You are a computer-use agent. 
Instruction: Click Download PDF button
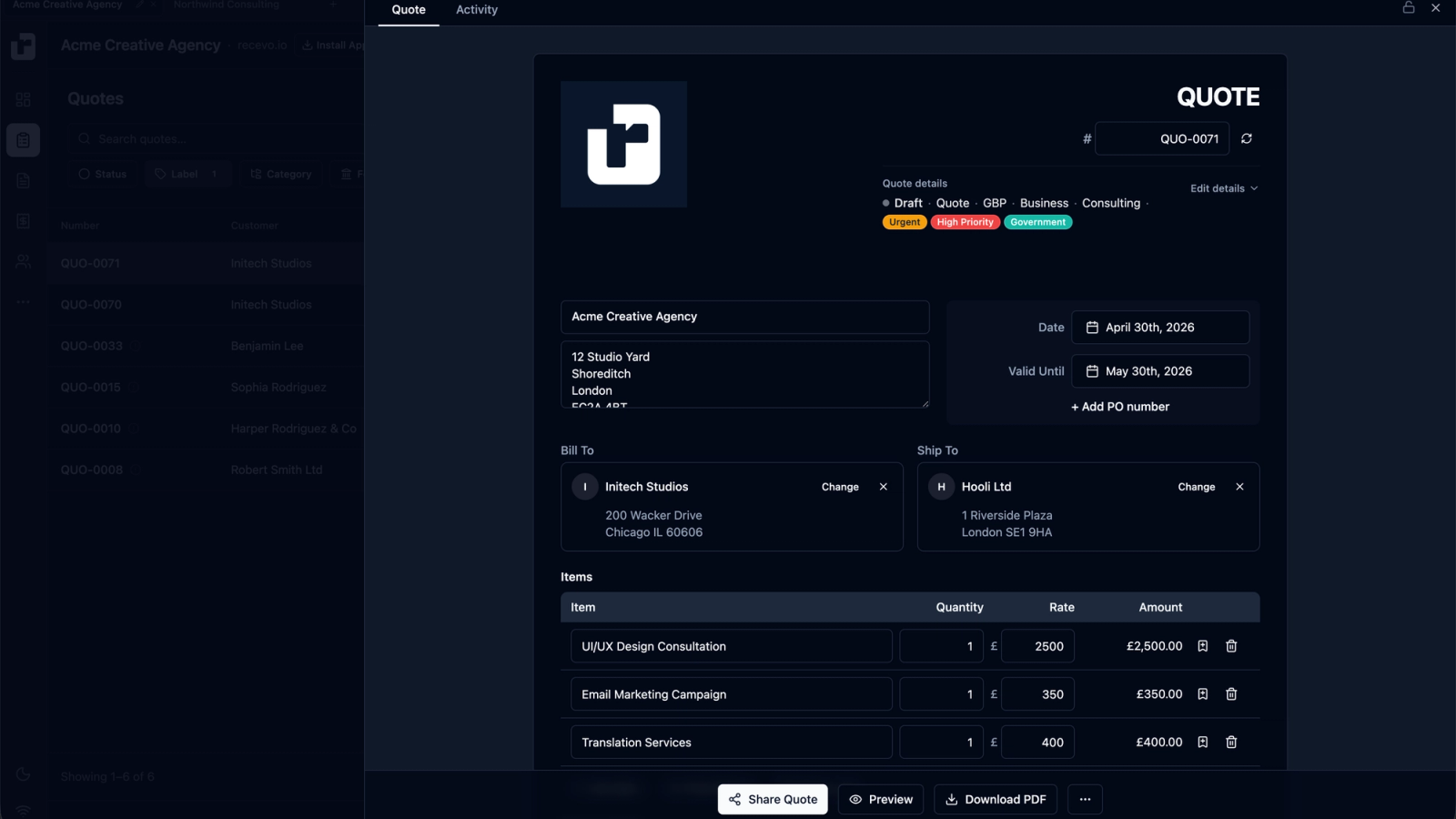click(x=996, y=799)
